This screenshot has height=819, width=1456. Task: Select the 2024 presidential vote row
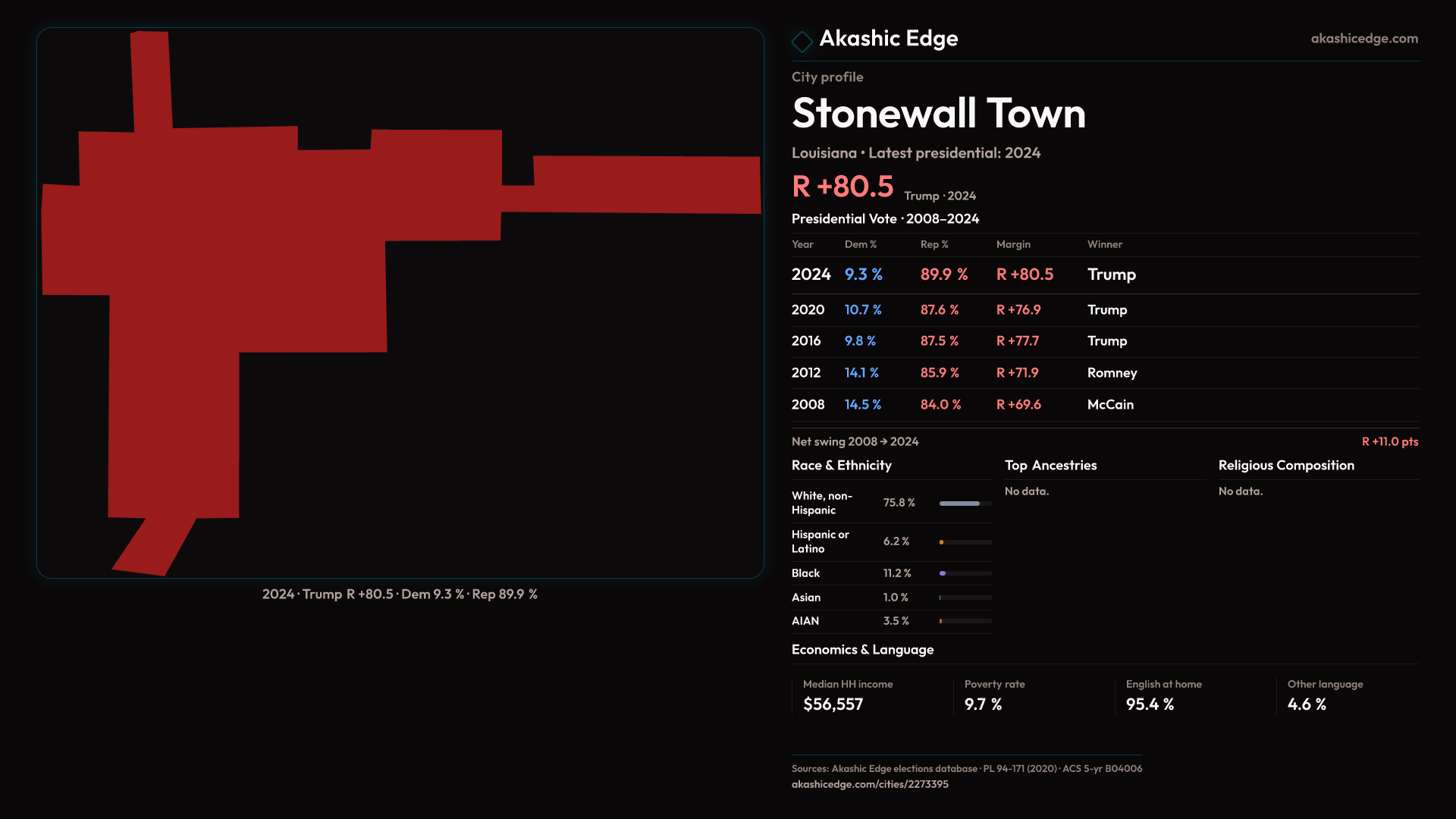(810, 275)
